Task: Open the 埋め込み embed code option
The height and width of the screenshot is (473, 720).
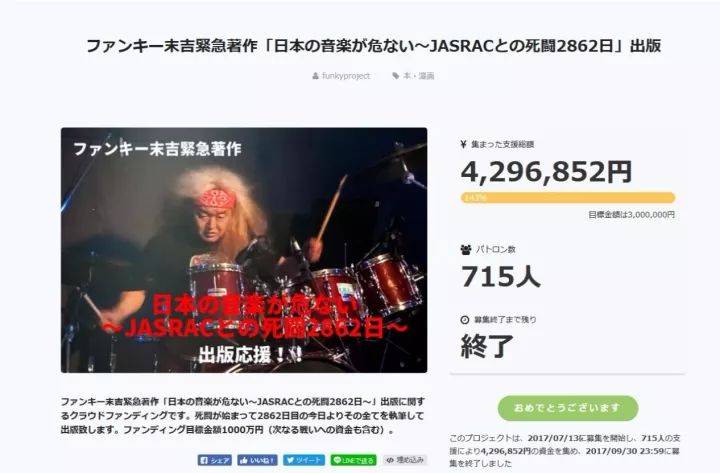Action: click(405, 460)
